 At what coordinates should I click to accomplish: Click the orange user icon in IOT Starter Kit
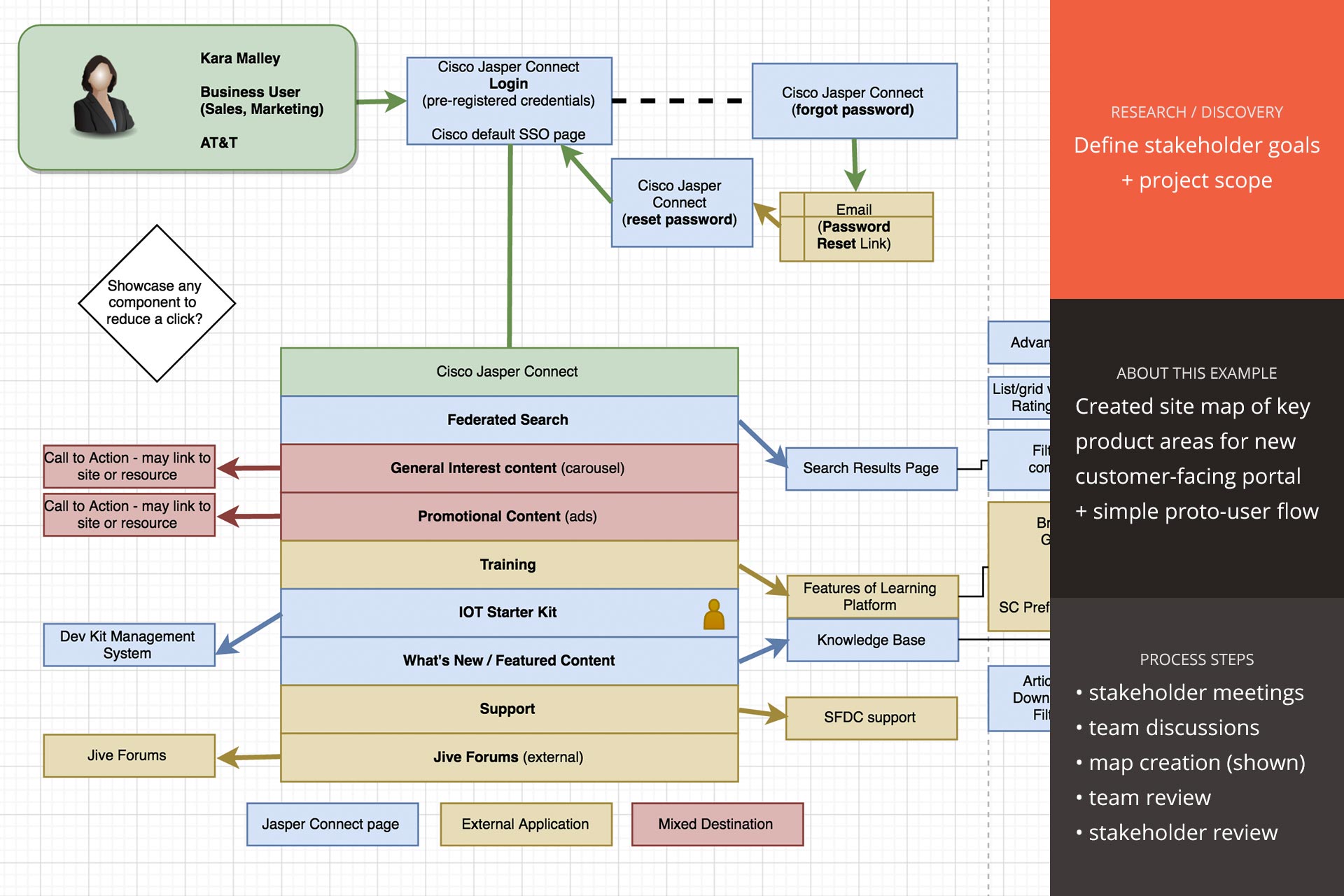(713, 615)
